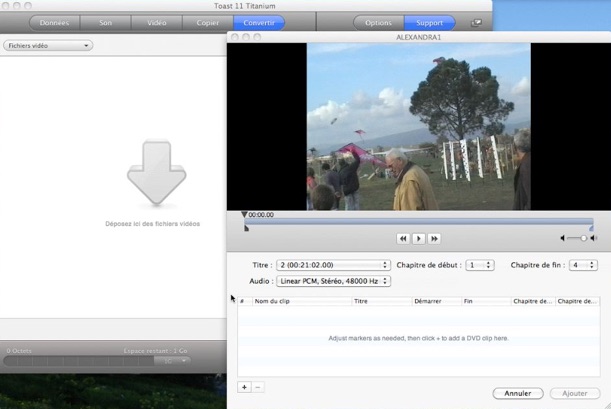The height and width of the screenshot is (409, 611).
Task: Click the Démarrer column header
Action: coord(436,301)
